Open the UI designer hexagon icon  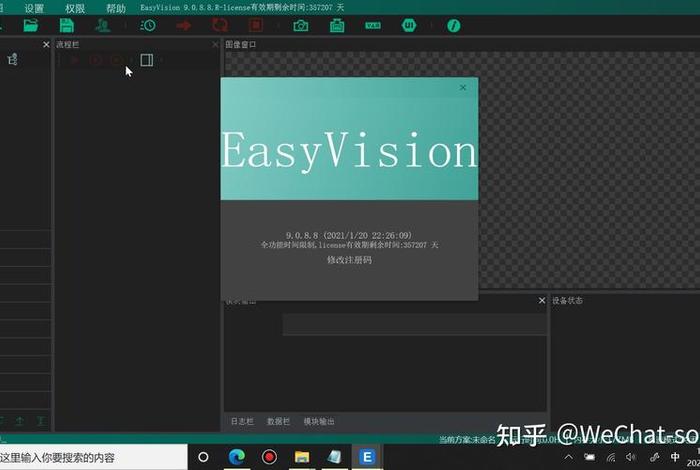click(x=409, y=25)
